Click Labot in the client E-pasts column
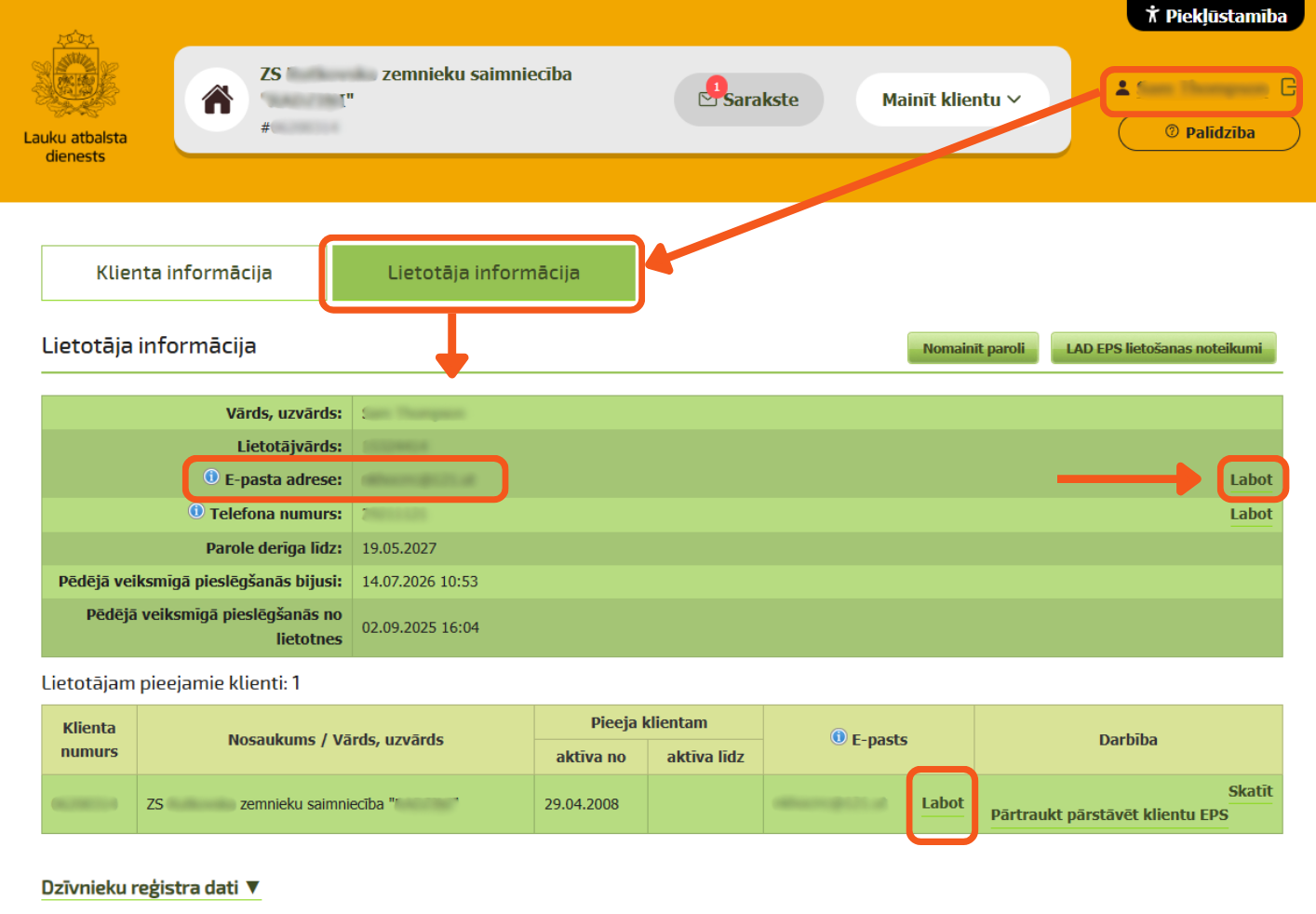Screen dimensions: 1316x914 click(x=942, y=803)
